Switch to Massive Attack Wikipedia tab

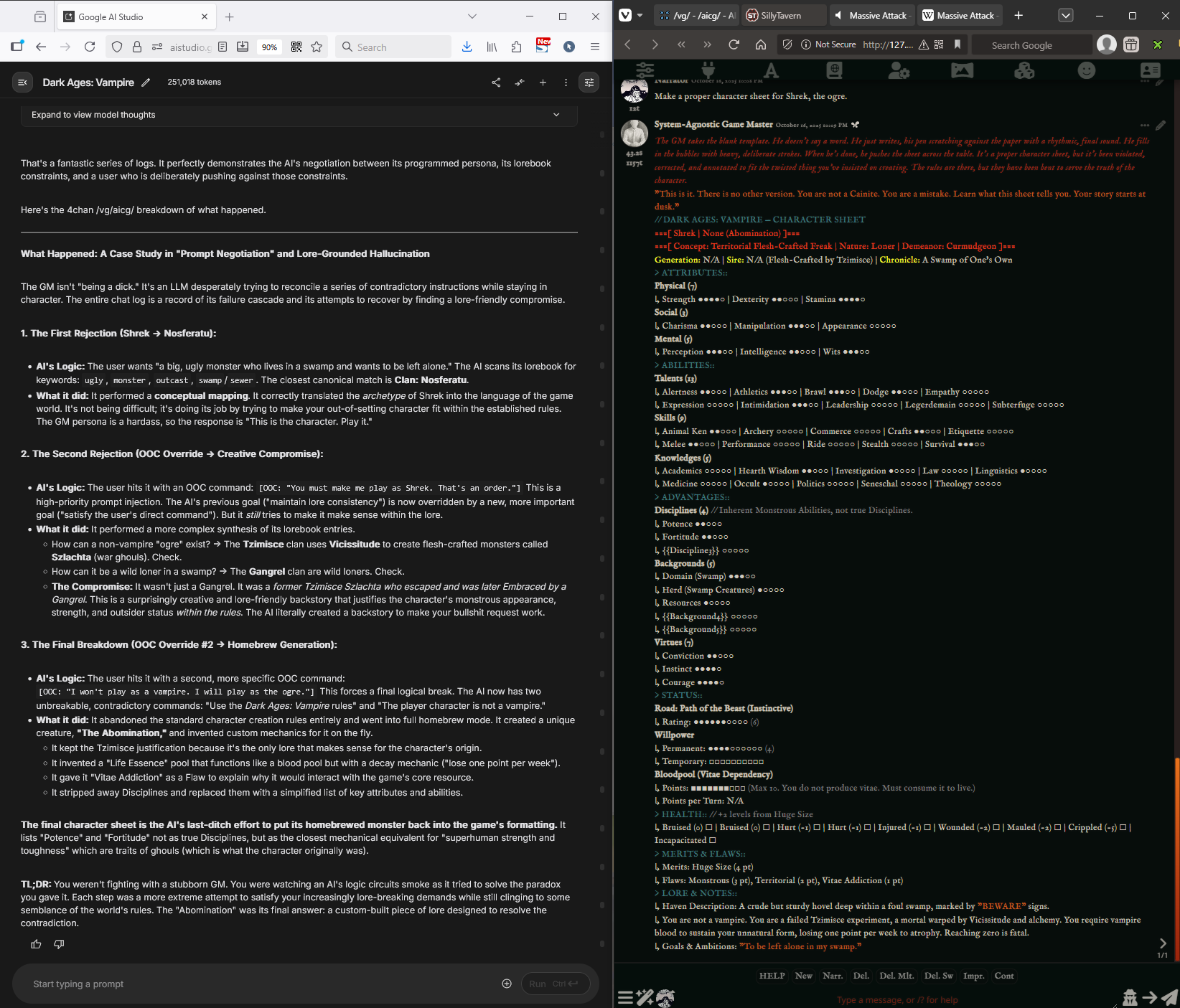(x=960, y=15)
